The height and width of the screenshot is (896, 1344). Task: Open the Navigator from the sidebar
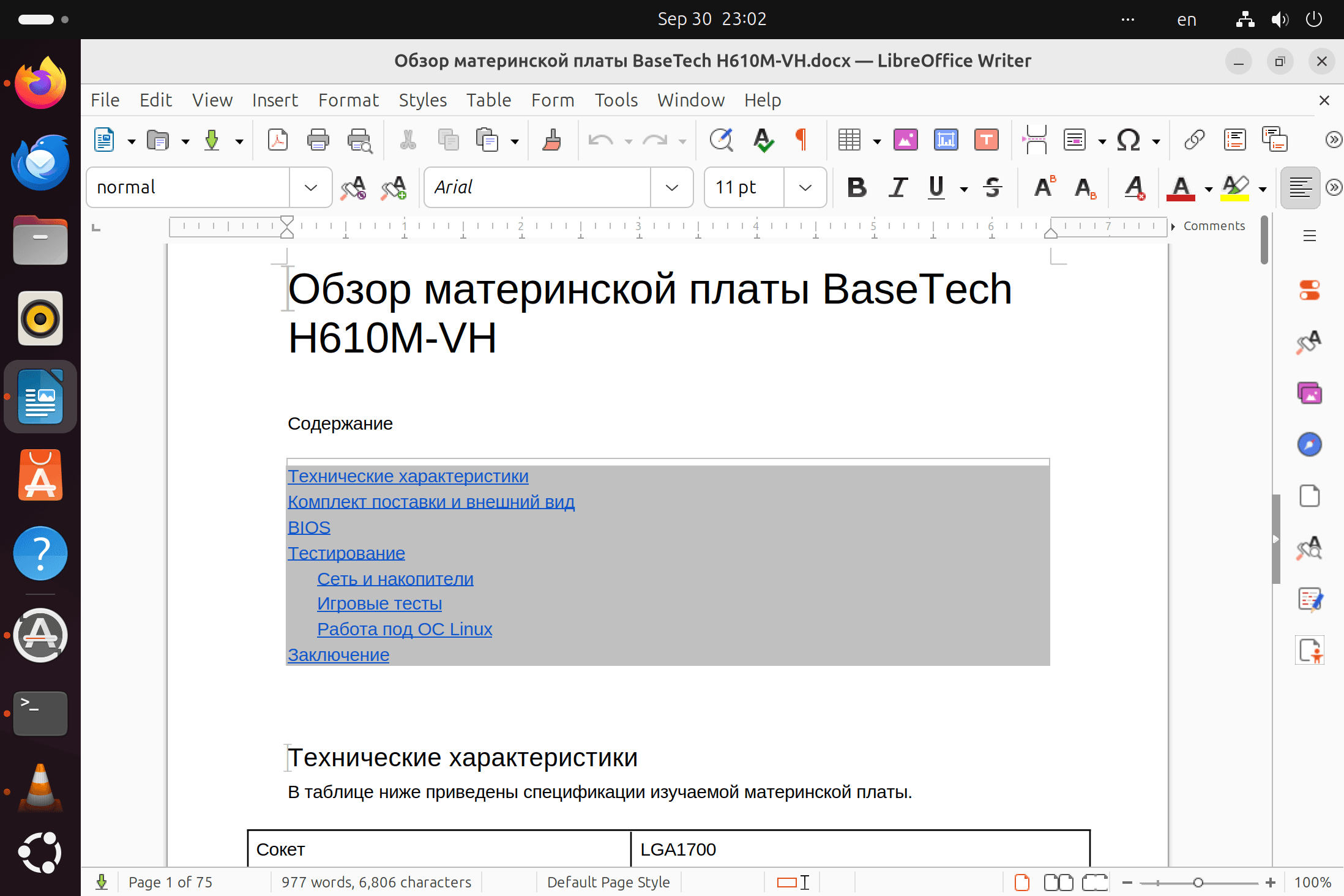[1309, 445]
